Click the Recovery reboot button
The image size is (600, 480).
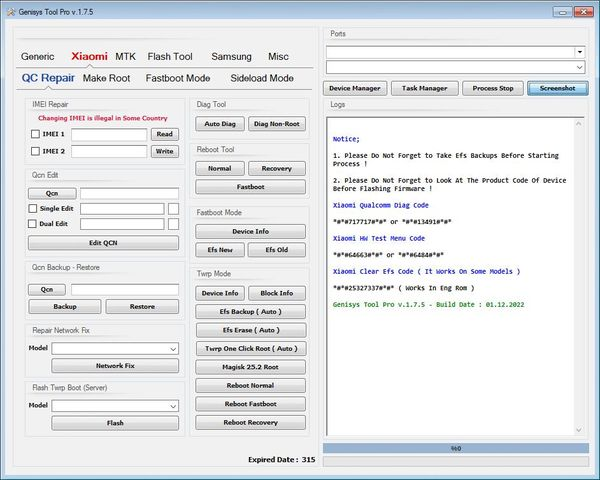click(277, 168)
